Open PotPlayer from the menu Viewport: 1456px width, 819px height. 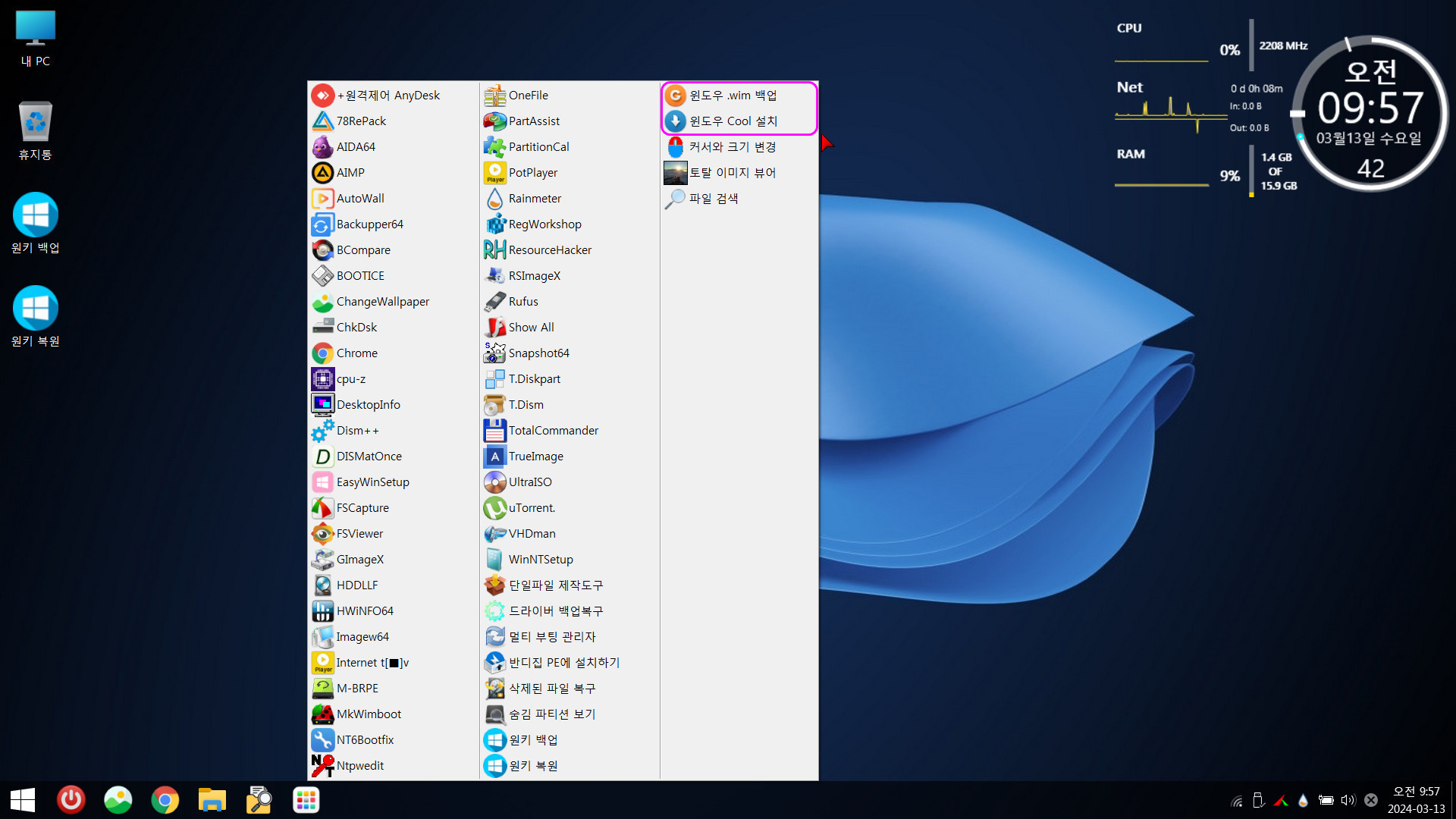tap(570, 172)
